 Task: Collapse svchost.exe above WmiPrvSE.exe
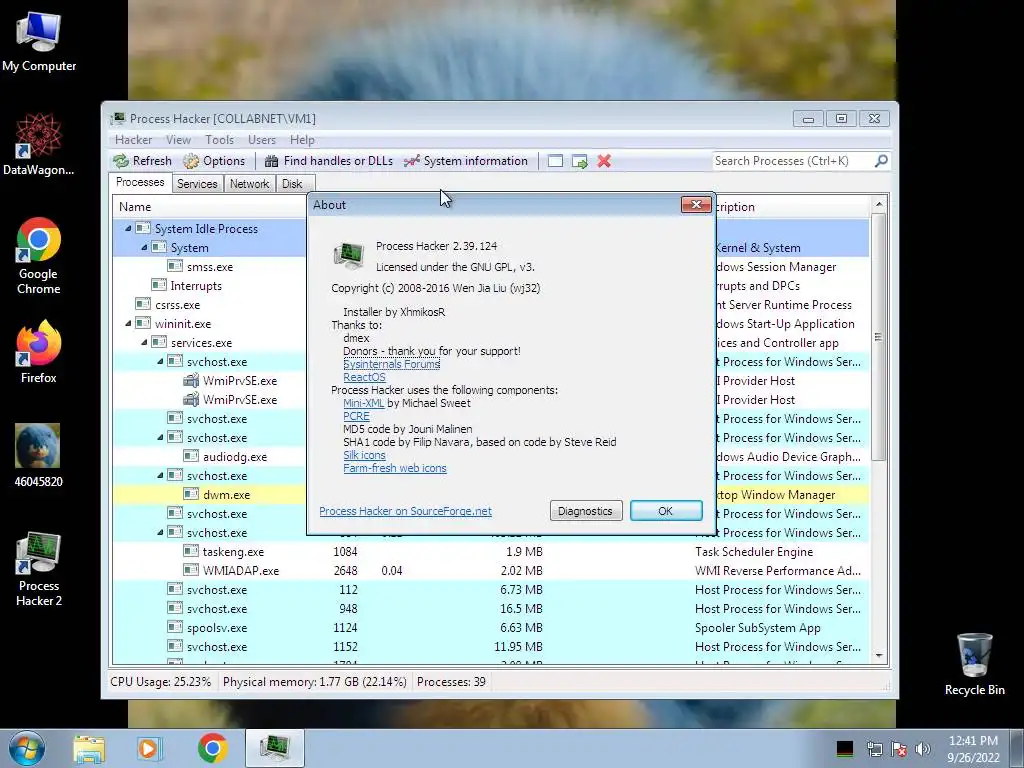click(x=160, y=361)
